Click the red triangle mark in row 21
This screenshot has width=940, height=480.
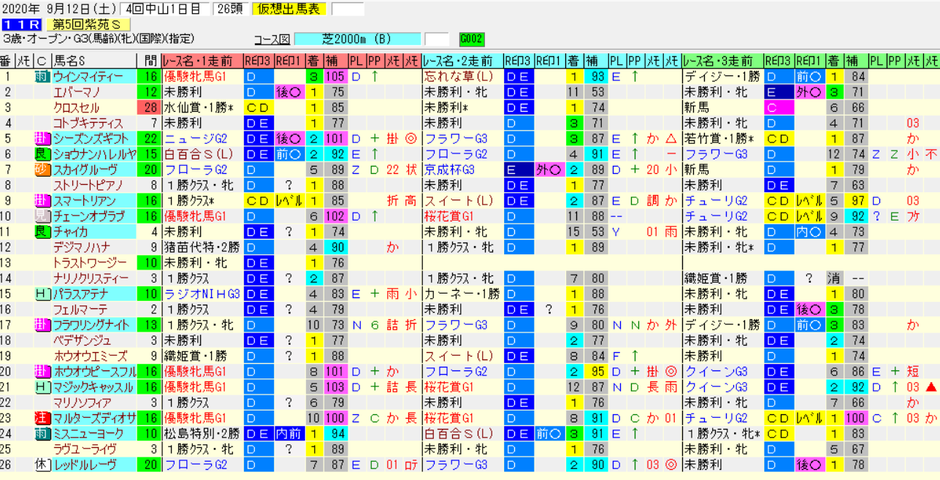pyautogui.click(x=931, y=387)
